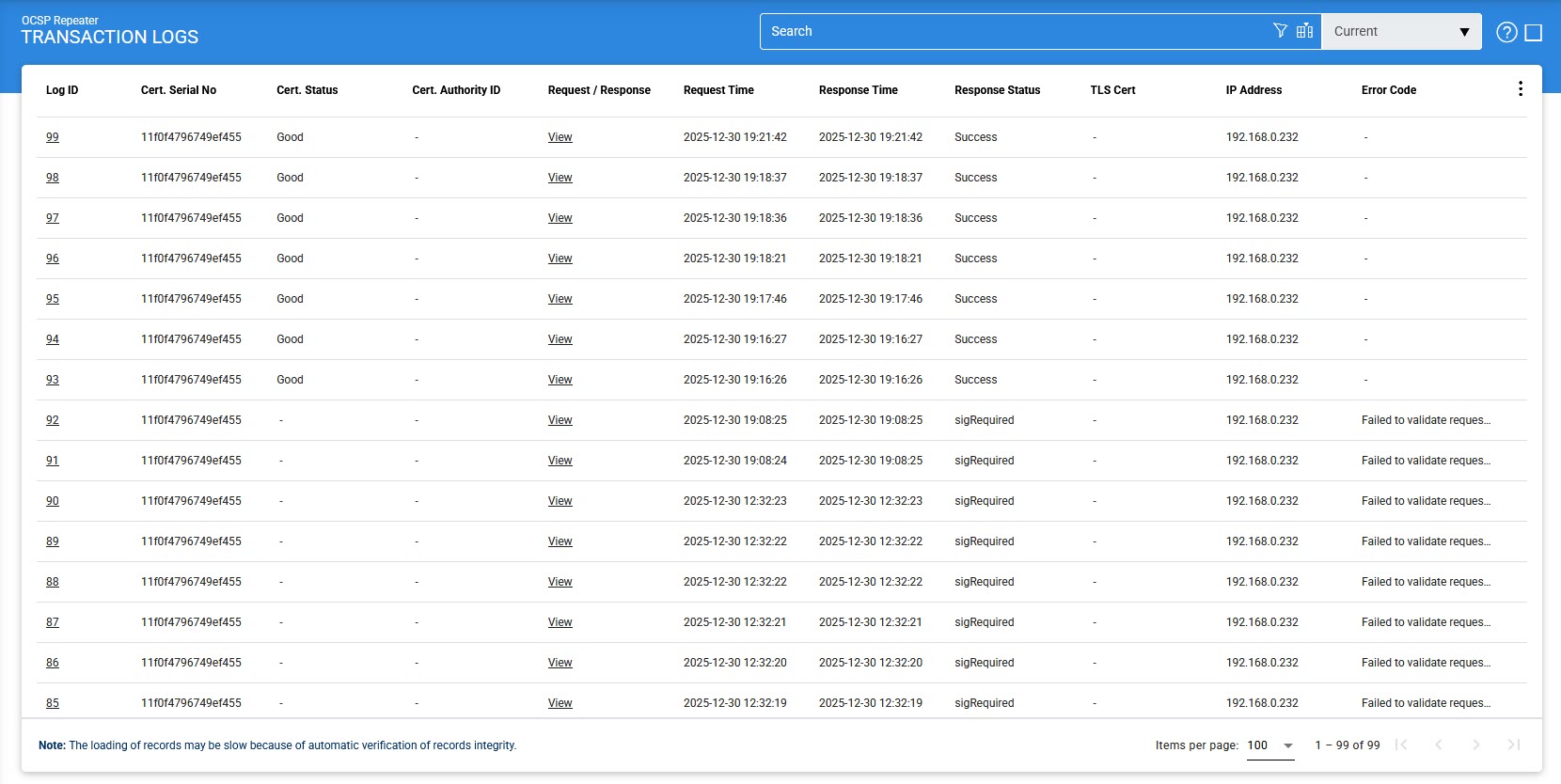Go to the first page of logs
Viewport: 1561px width, 784px height.
pyautogui.click(x=1401, y=745)
